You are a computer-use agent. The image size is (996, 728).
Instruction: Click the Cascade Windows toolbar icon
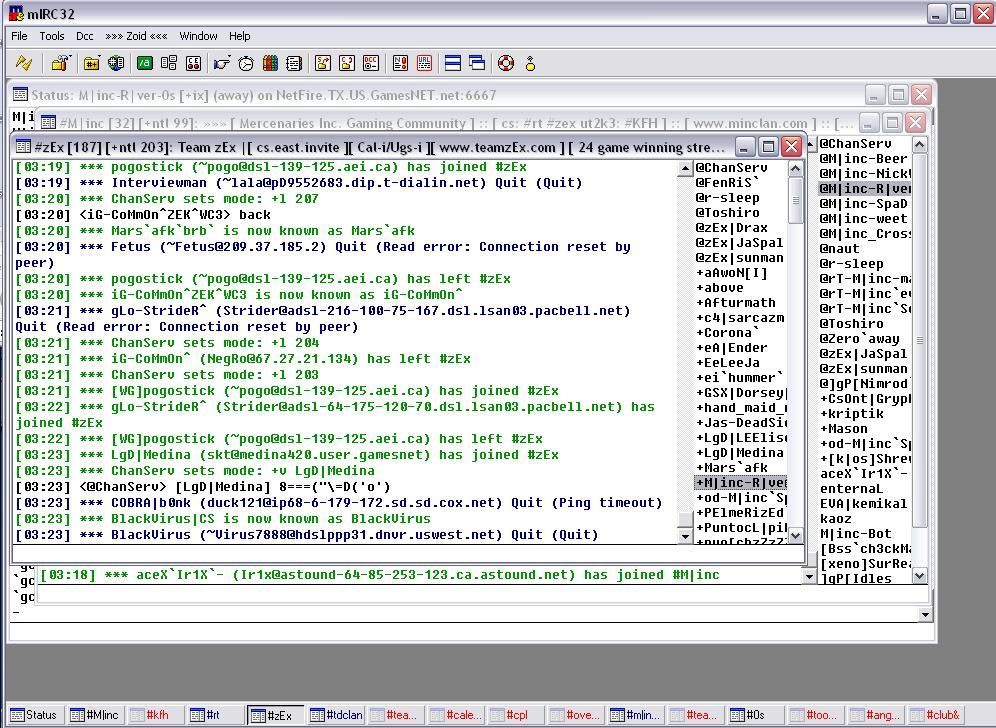tap(477, 63)
